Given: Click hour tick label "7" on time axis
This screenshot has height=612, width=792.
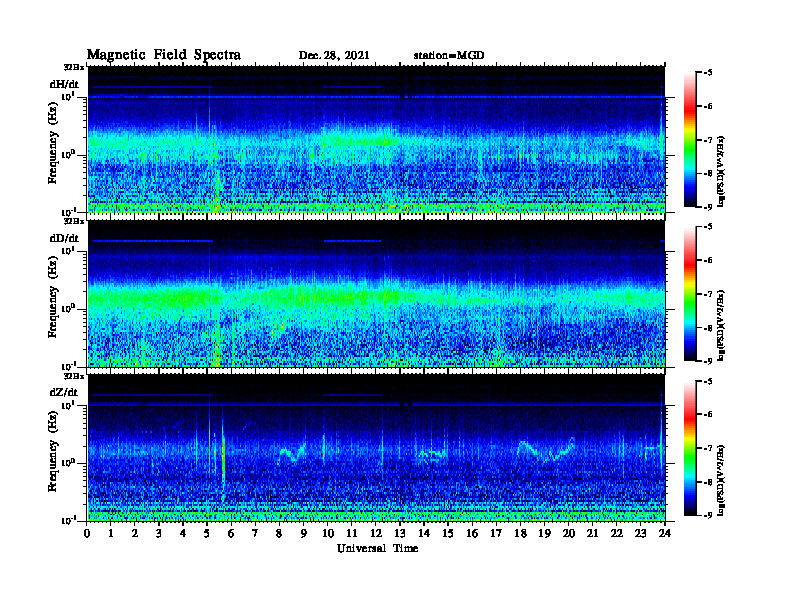Looking at the screenshot, I should click(256, 533).
